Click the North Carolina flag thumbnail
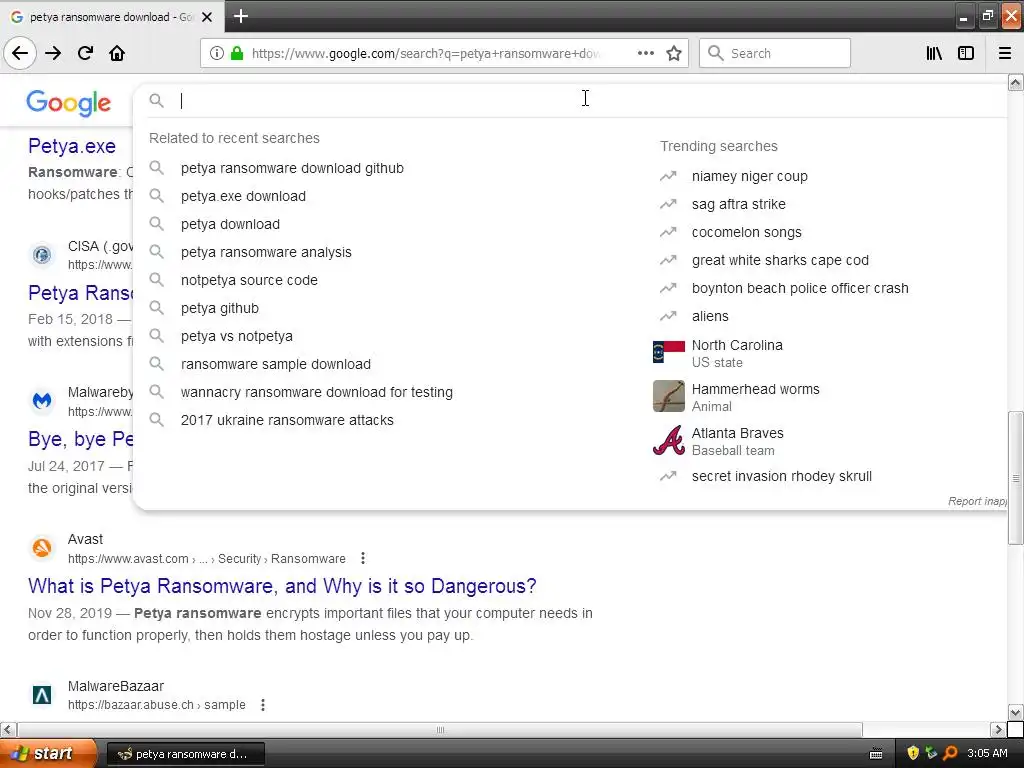1024x768 pixels. pyautogui.click(x=669, y=353)
